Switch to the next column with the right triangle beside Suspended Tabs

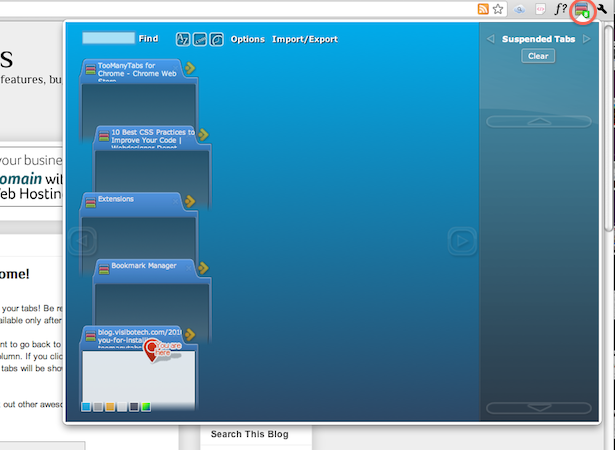(587, 39)
